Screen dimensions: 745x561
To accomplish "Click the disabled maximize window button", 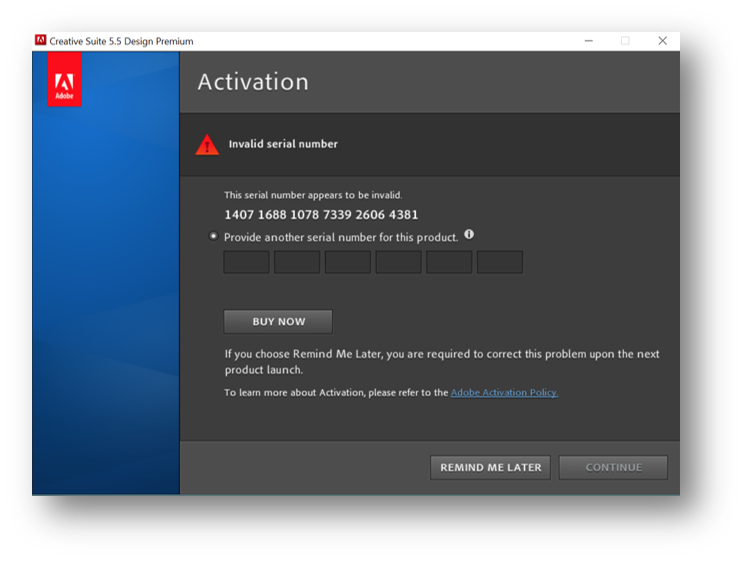I will tap(625, 41).
